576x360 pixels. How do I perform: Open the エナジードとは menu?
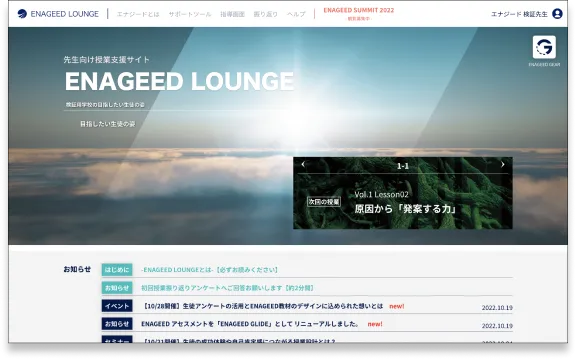click(x=138, y=14)
